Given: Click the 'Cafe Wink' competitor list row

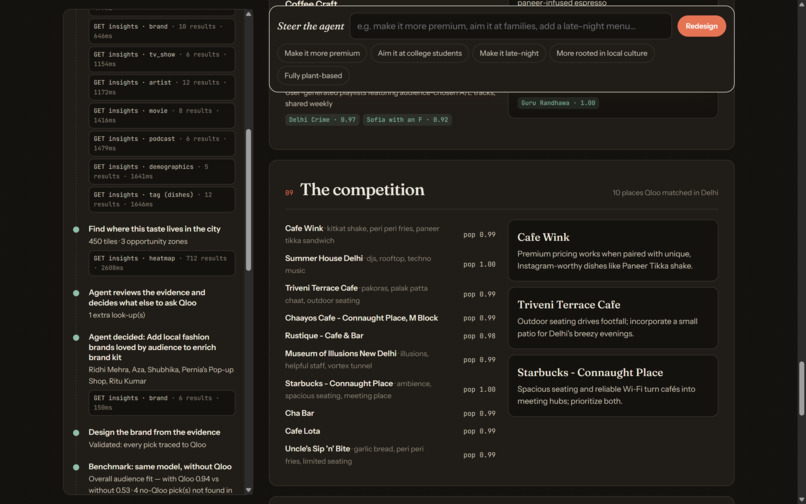Looking at the screenshot, I should pyautogui.click(x=390, y=235).
